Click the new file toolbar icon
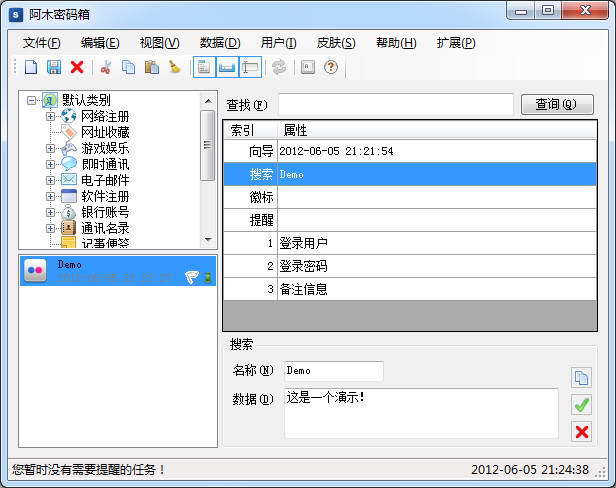The image size is (616, 488). [x=31, y=67]
